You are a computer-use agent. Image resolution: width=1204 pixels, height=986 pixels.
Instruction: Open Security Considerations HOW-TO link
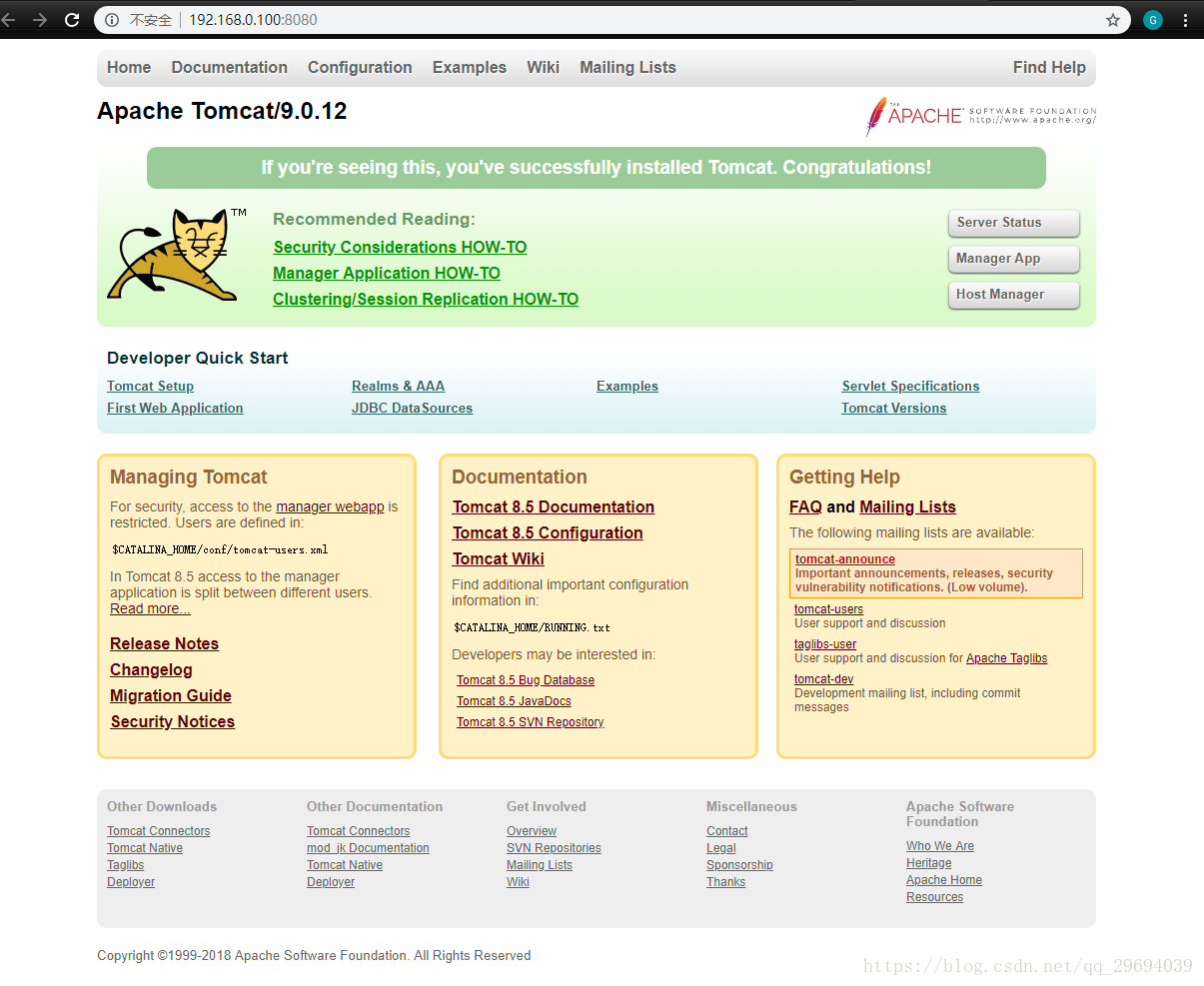point(400,248)
